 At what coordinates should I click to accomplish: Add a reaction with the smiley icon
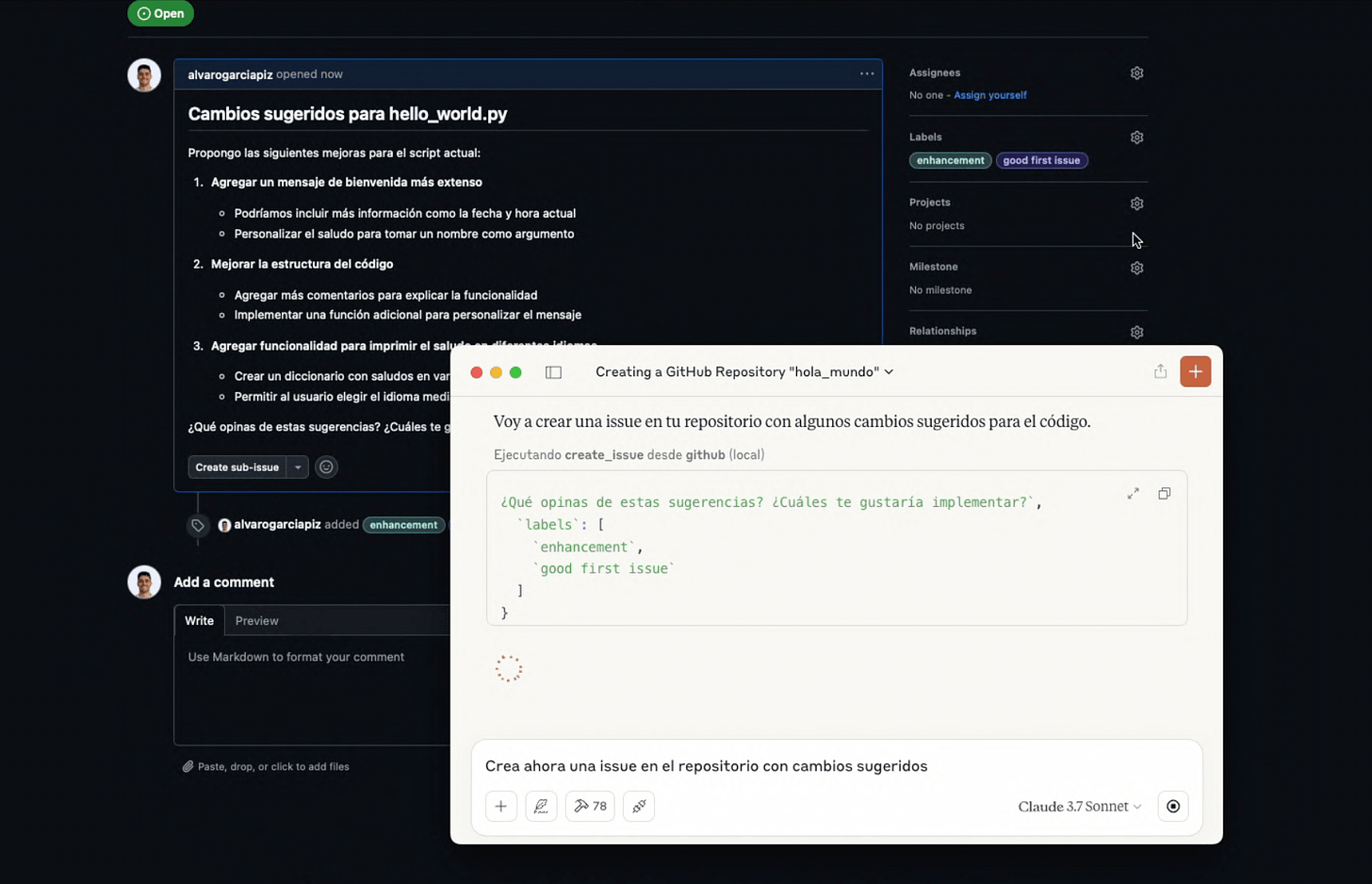pos(326,467)
